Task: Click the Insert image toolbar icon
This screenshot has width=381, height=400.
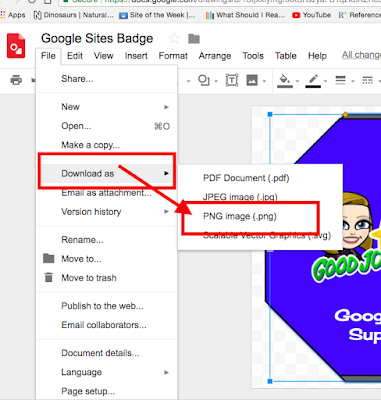Action: click(x=252, y=80)
